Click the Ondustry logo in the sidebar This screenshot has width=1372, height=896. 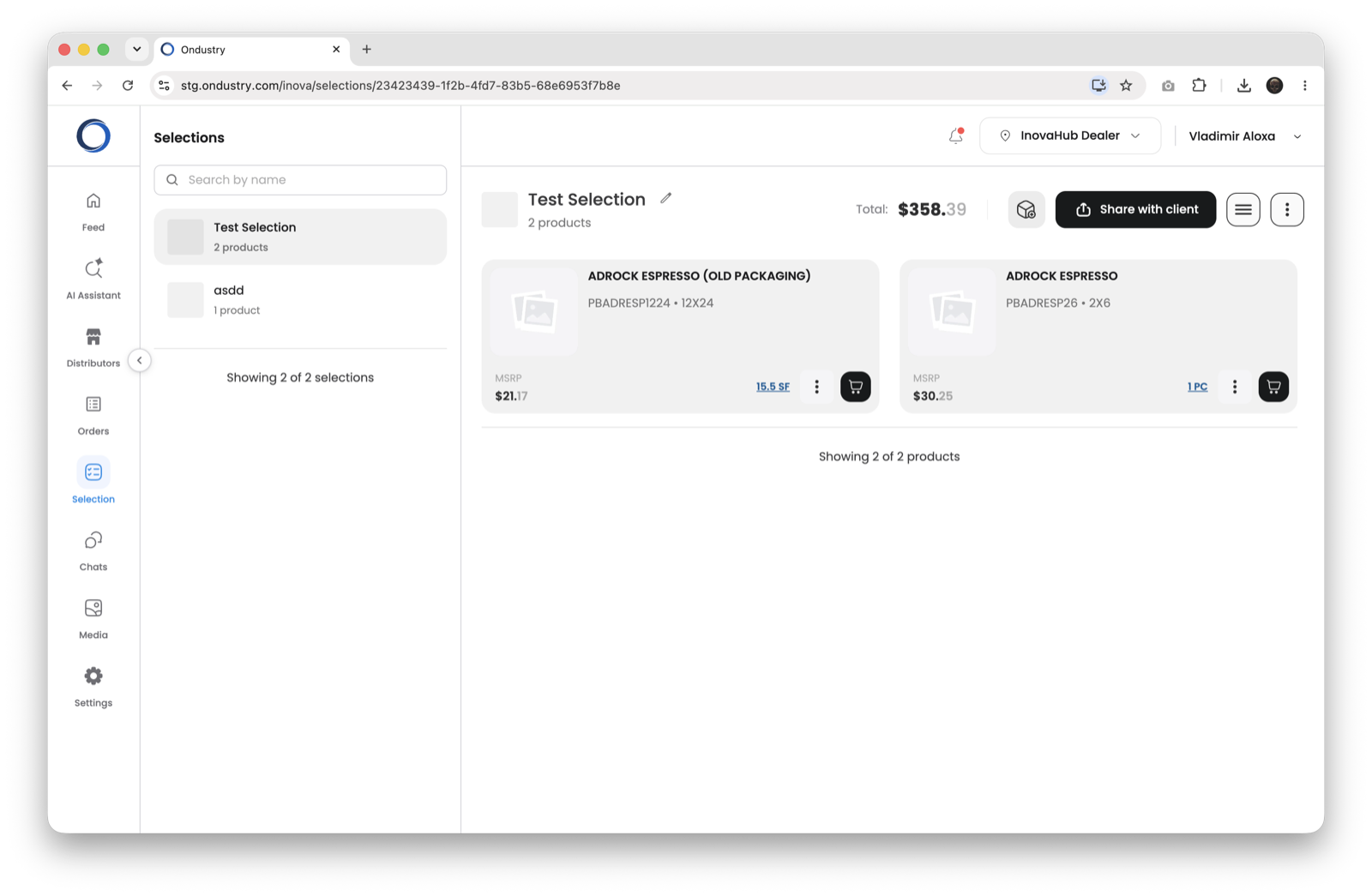coord(93,135)
